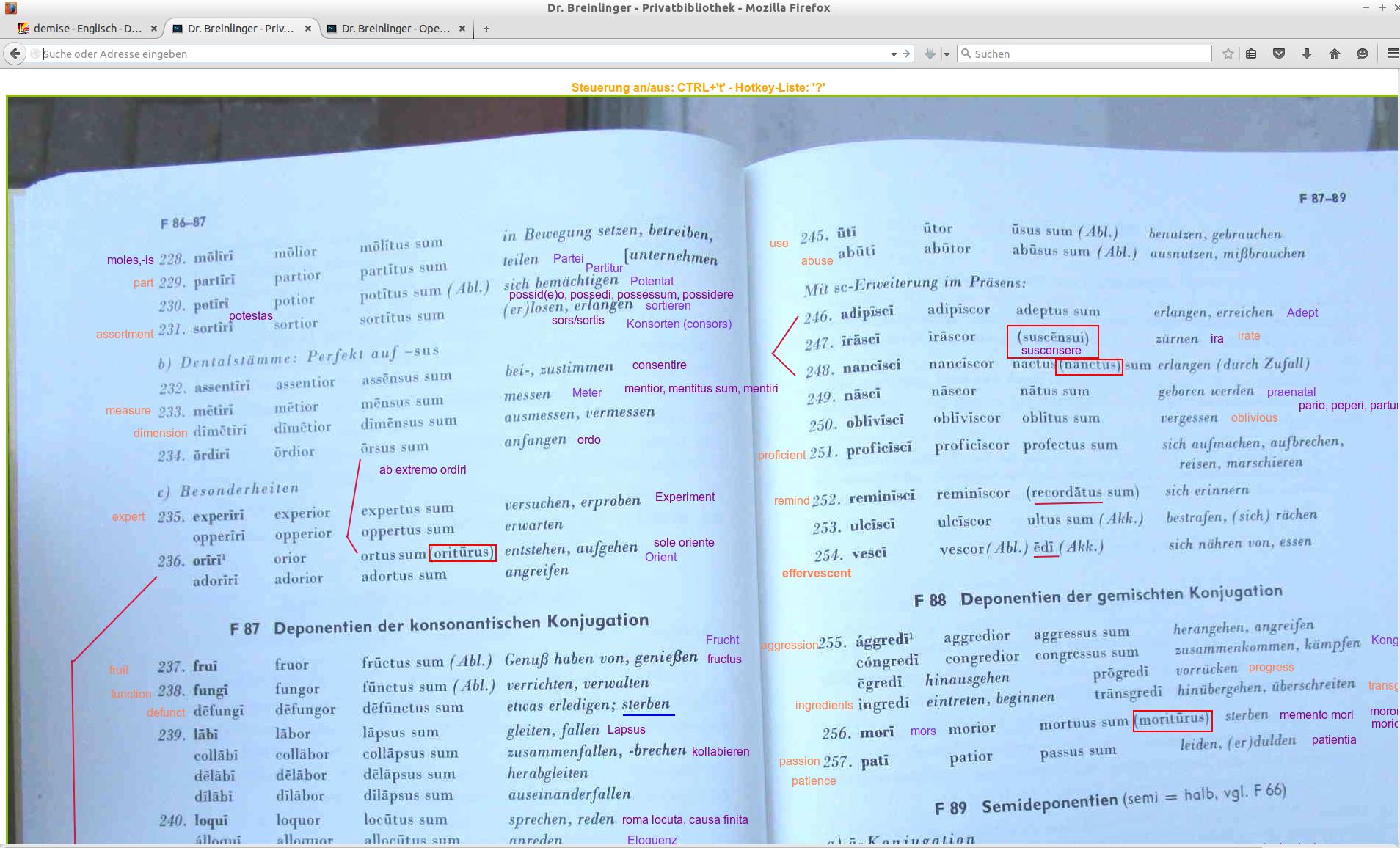Image resolution: width=1400 pixels, height=848 pixels.
Task: Open the downloads arrow in toolbar
Action: click(x=1307, y=54)
